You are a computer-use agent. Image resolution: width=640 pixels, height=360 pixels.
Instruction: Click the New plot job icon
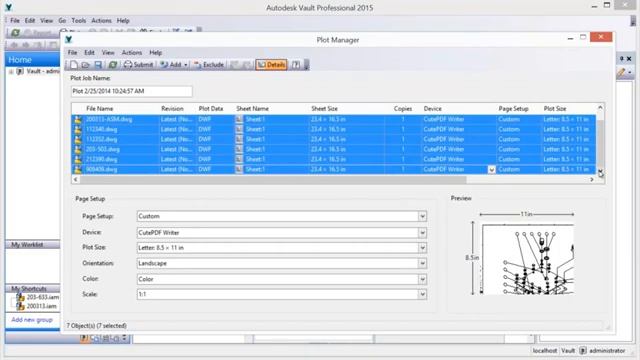click(74, 65)
